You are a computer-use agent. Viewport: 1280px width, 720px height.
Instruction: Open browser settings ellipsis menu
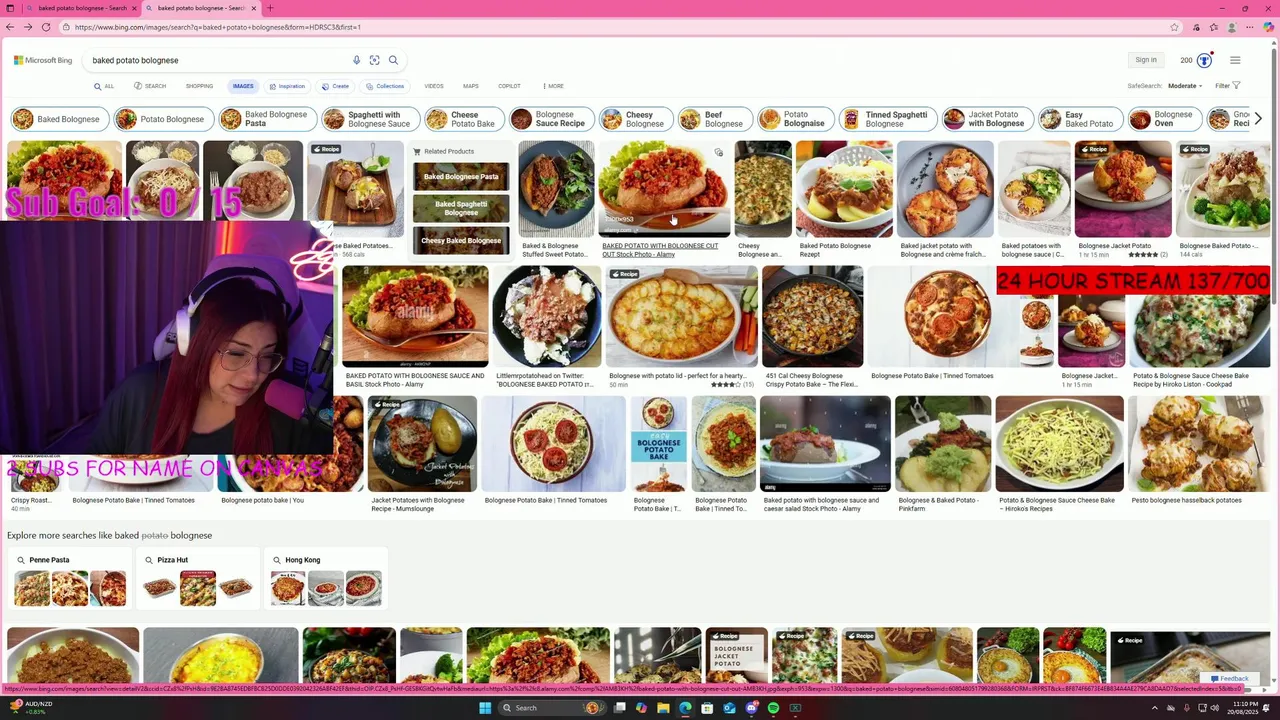click(1250, 27)
